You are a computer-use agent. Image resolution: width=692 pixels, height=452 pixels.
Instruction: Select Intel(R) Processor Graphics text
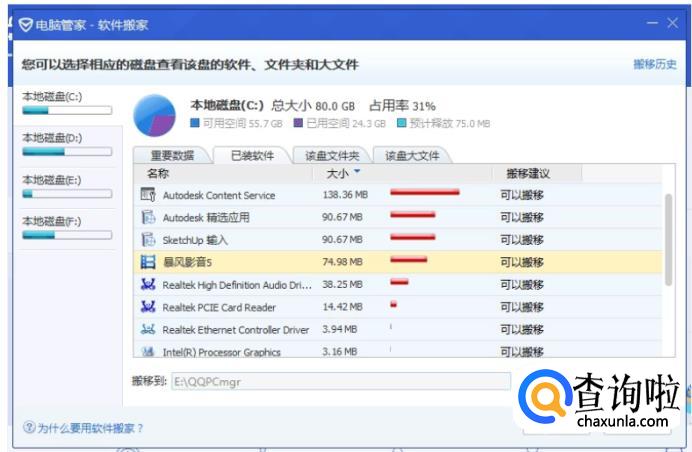222,352
